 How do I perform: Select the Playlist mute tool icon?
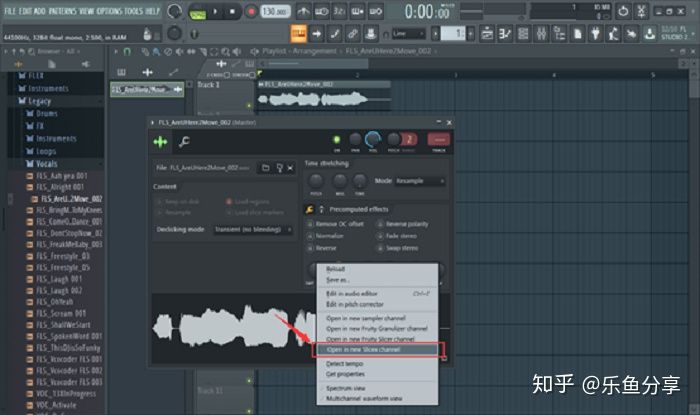click(179, 52)
